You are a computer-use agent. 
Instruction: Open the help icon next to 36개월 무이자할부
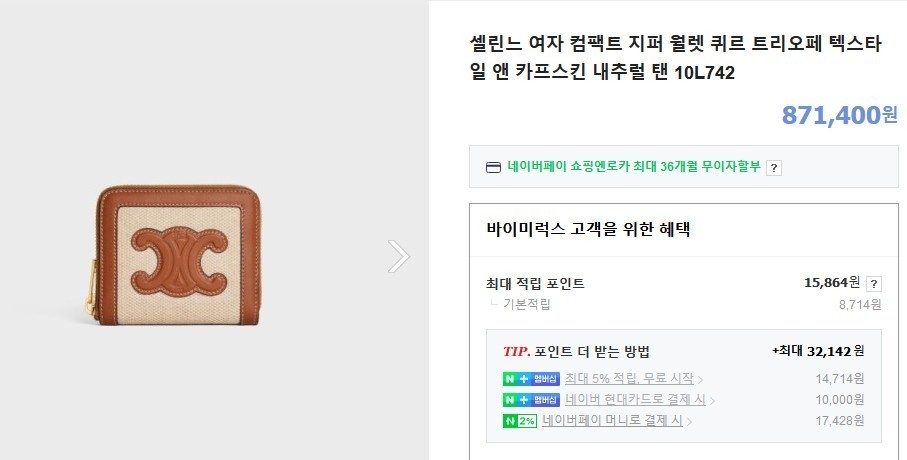(773, 168)
